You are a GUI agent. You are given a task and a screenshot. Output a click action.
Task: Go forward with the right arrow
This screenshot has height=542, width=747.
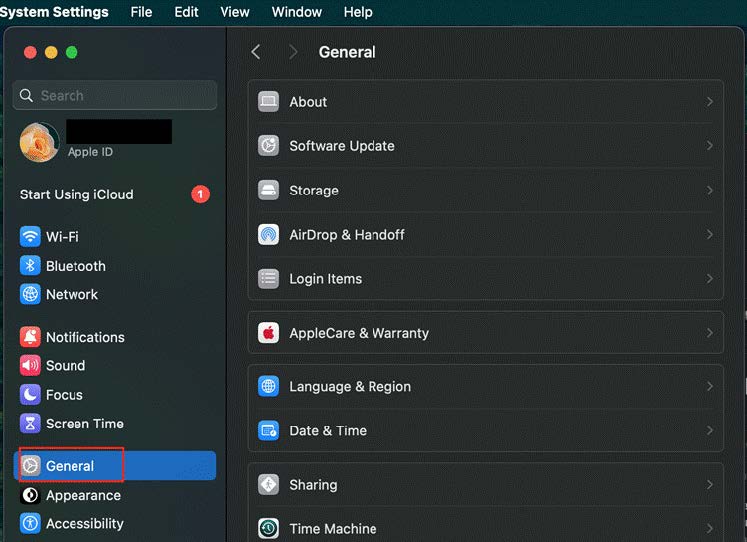[x=293, y=51]
